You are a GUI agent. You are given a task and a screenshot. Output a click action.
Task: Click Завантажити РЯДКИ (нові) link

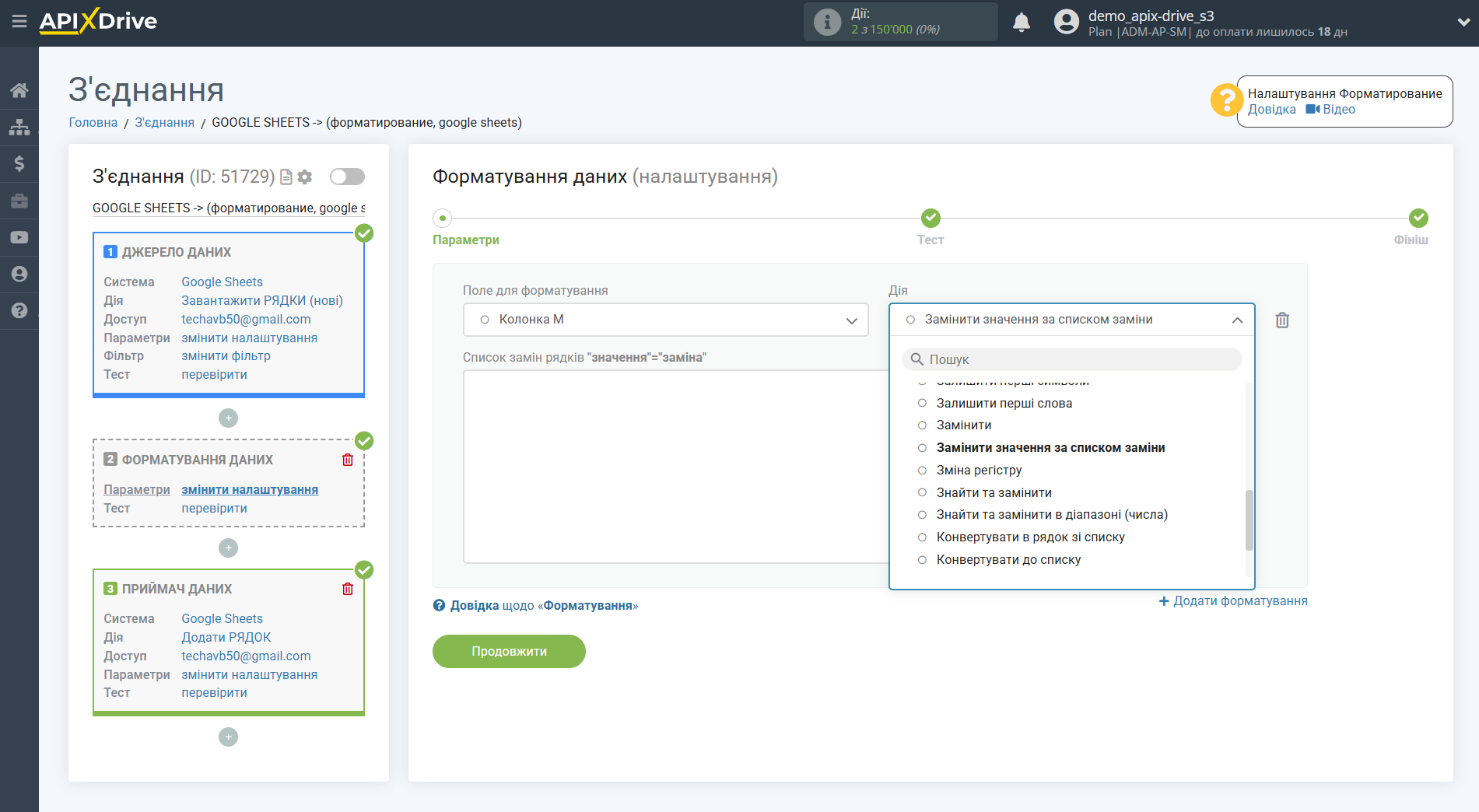[x=262, y=301]
